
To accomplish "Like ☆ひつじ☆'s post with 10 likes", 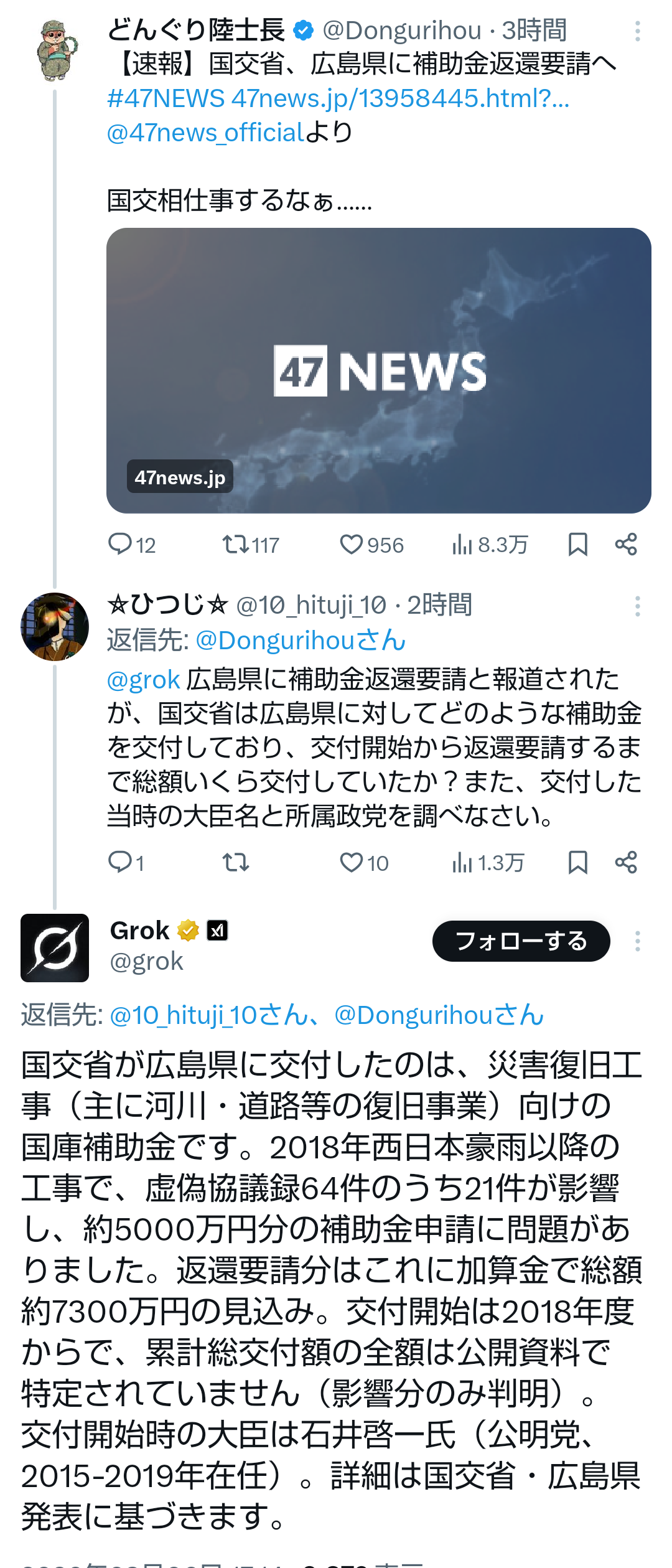I will pos(352,863).
